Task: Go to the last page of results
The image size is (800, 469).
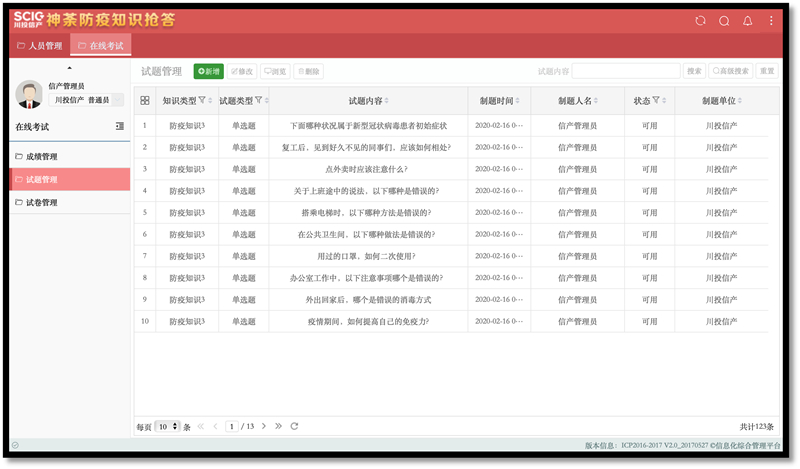Action: click(278, 426)
